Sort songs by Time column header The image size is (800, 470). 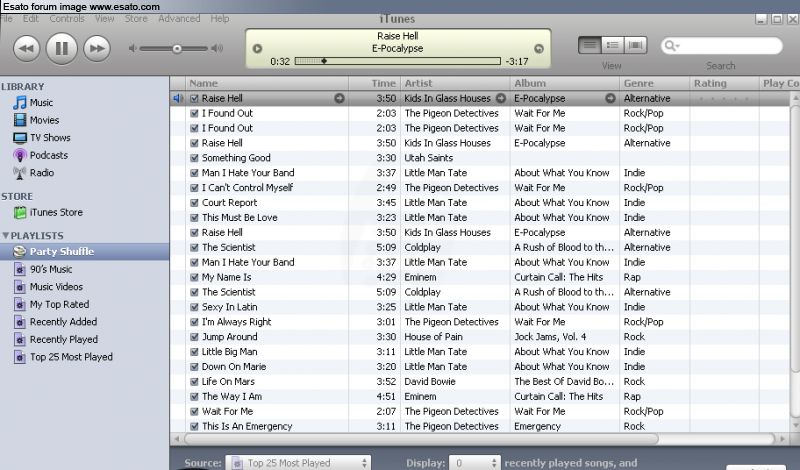point(374,83)
